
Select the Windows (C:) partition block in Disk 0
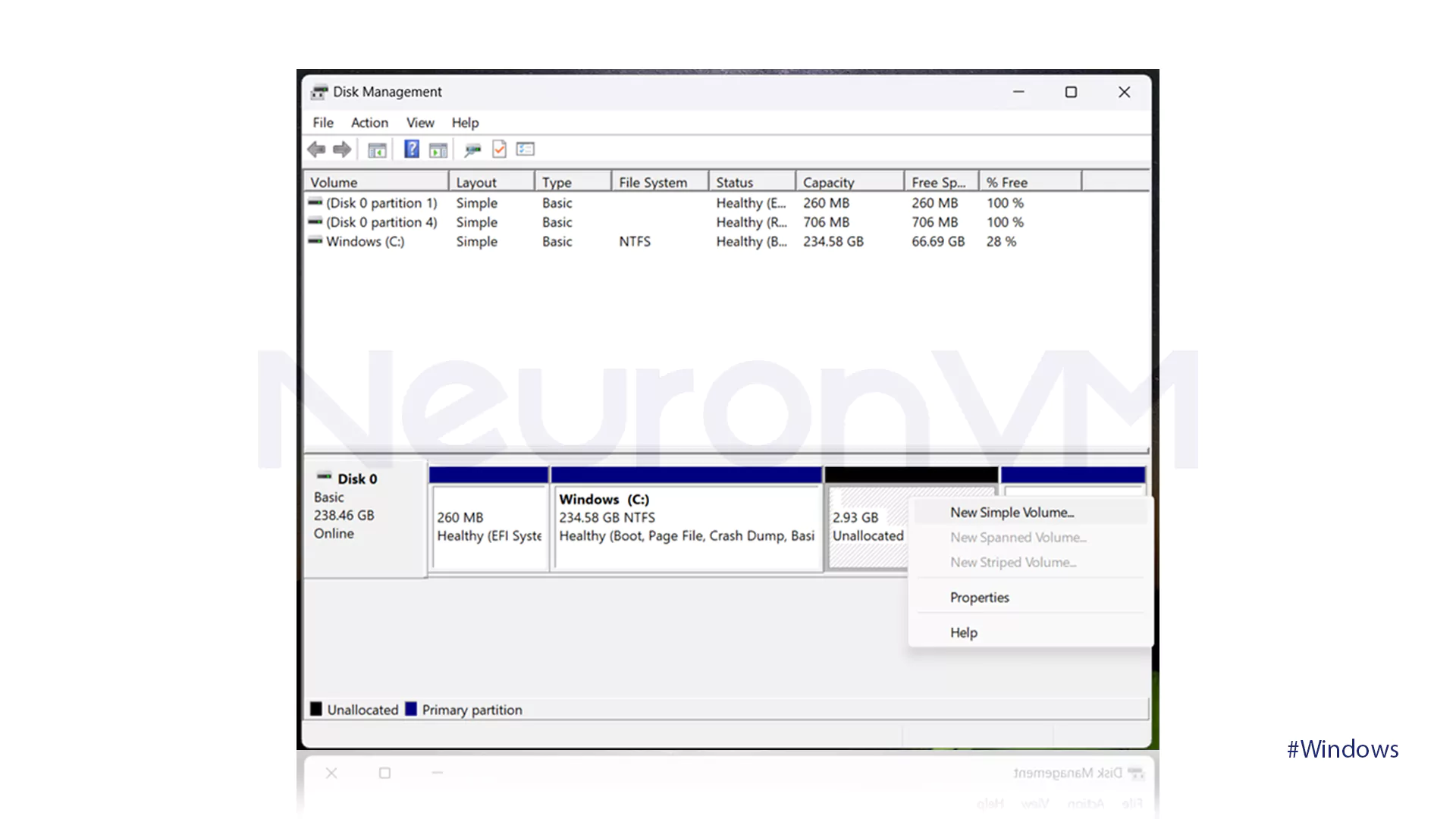pos(687,519)
